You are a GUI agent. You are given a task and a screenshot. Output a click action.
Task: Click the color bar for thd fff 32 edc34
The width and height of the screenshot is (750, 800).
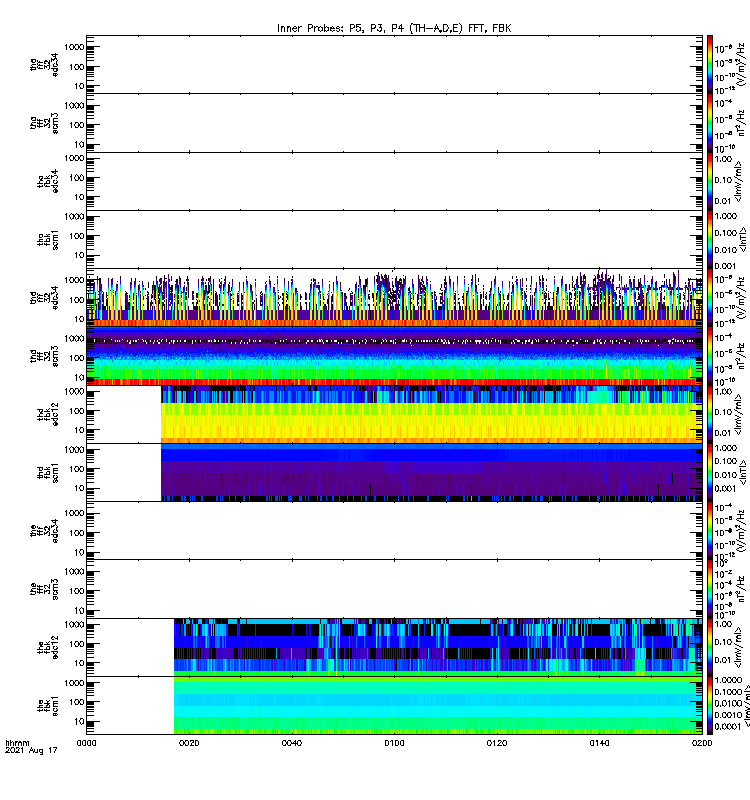point(710,298)
